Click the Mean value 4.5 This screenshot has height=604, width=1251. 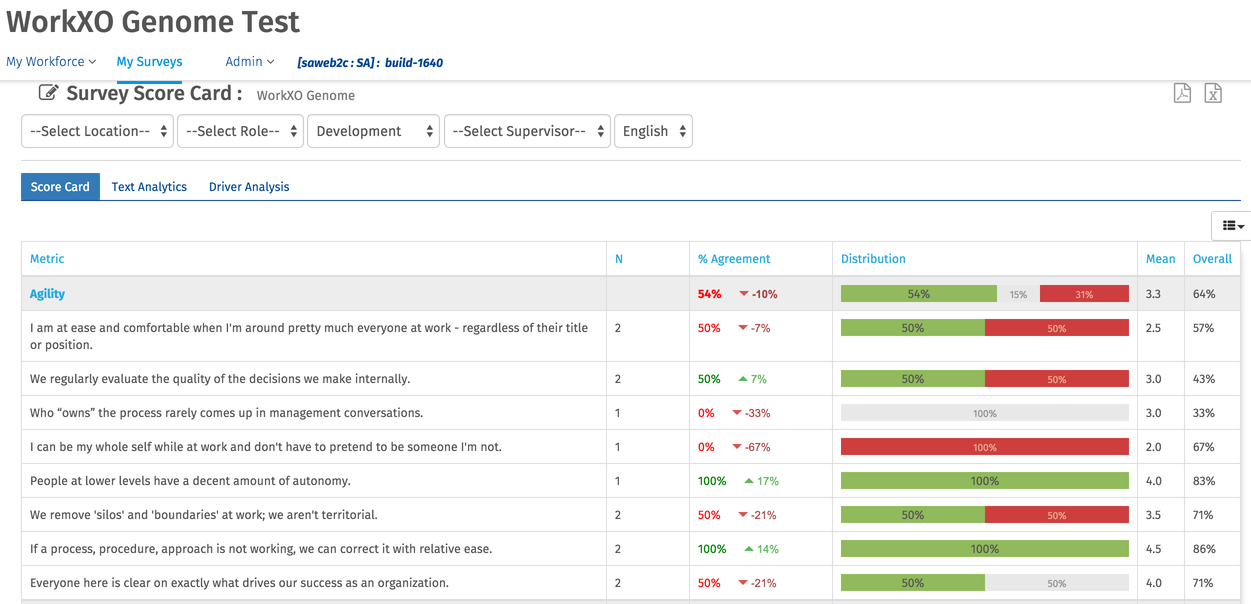point(1153,549)
